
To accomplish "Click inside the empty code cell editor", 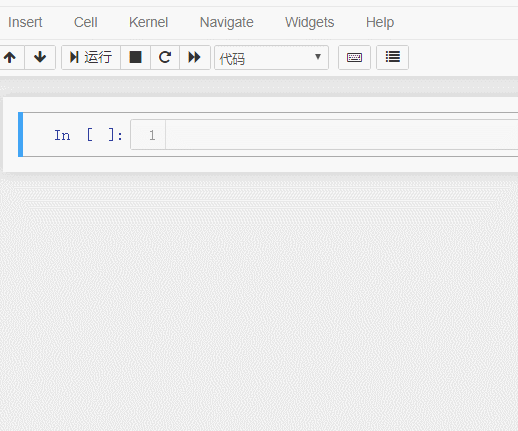I will click(x=342, y=135).
